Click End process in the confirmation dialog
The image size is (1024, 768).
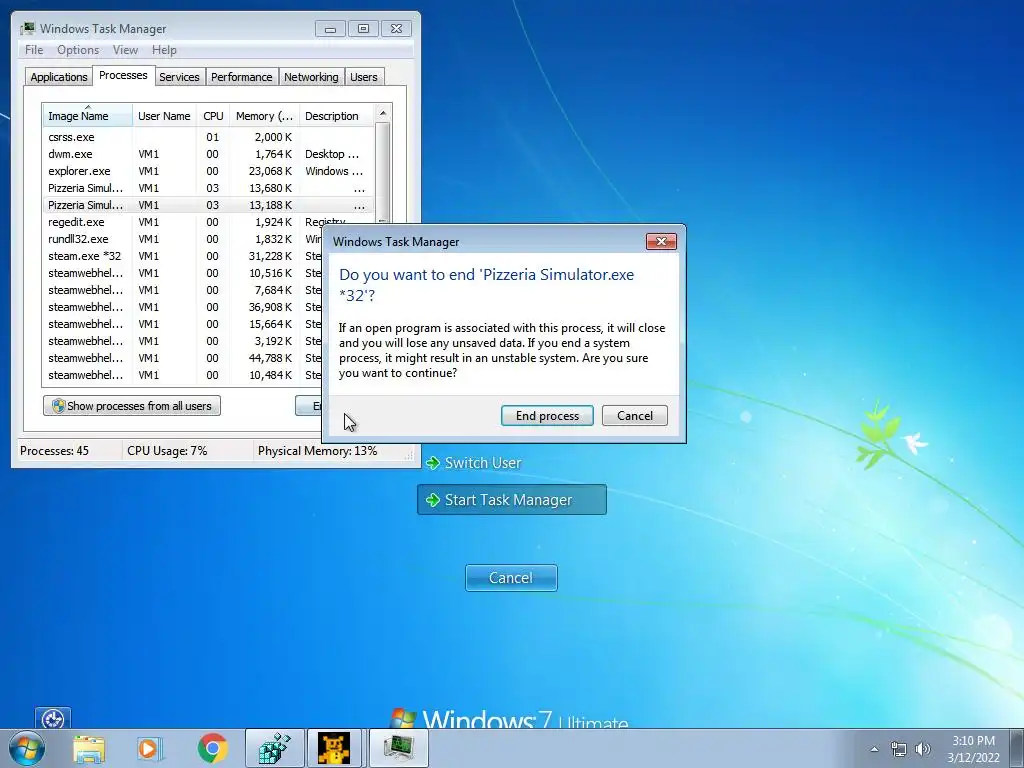click(547, 416)
